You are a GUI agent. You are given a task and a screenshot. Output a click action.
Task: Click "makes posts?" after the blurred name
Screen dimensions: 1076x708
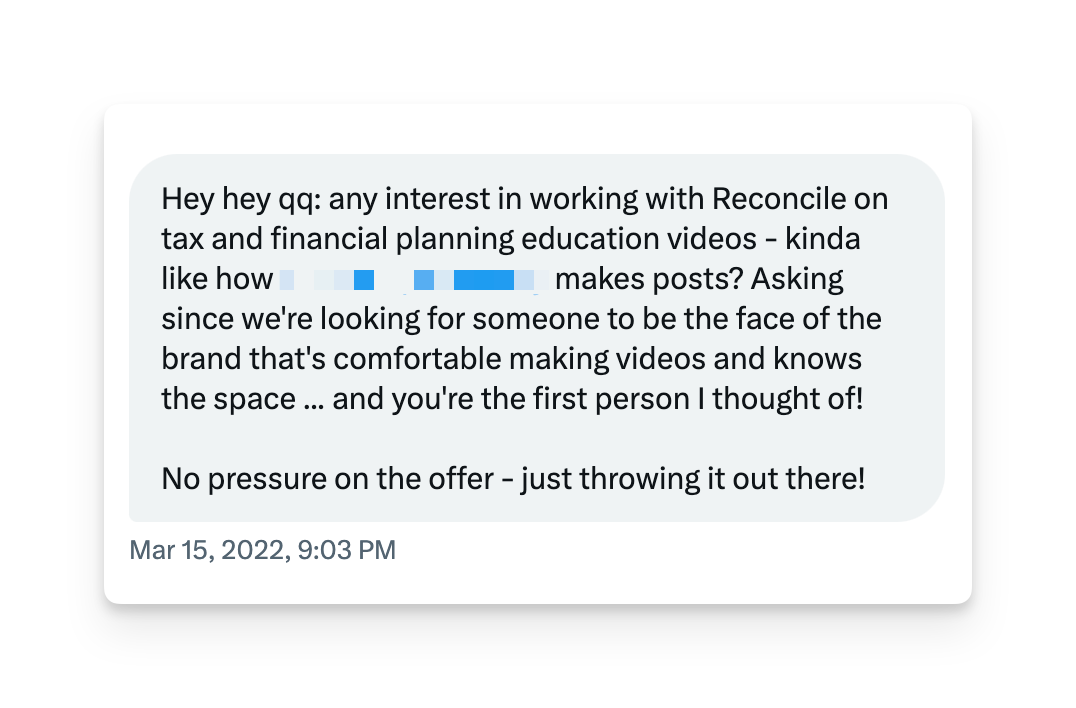point(649,280)
